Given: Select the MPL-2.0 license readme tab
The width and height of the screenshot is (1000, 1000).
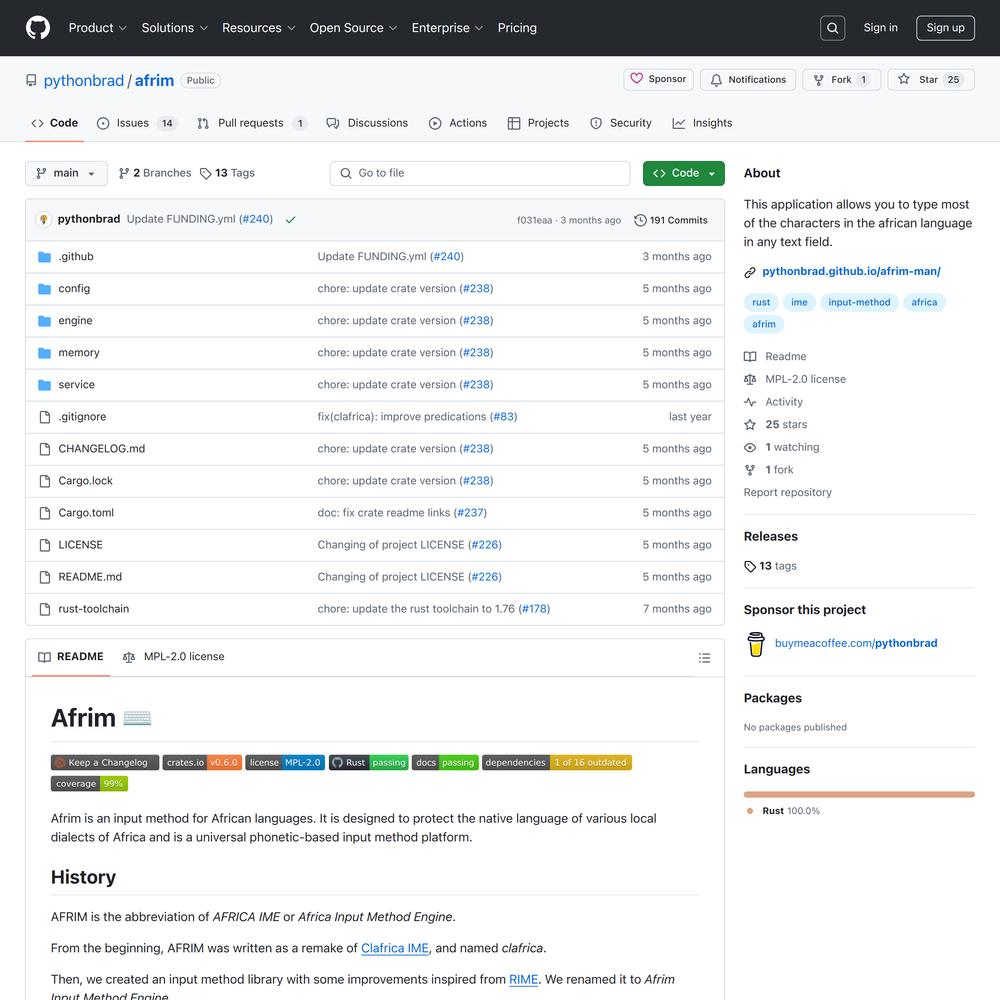Looking at the screenshot, I should coord(173,657).
